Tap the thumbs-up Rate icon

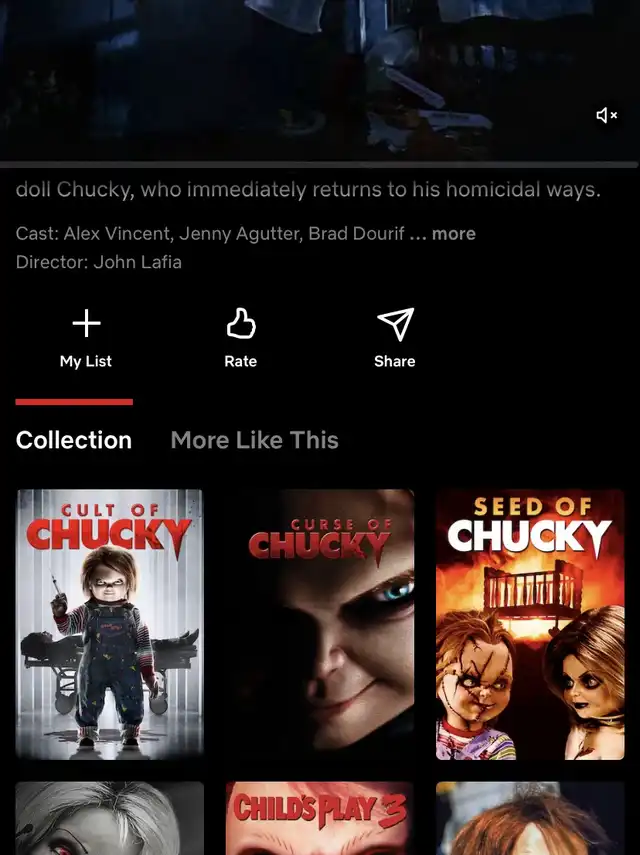241,323
